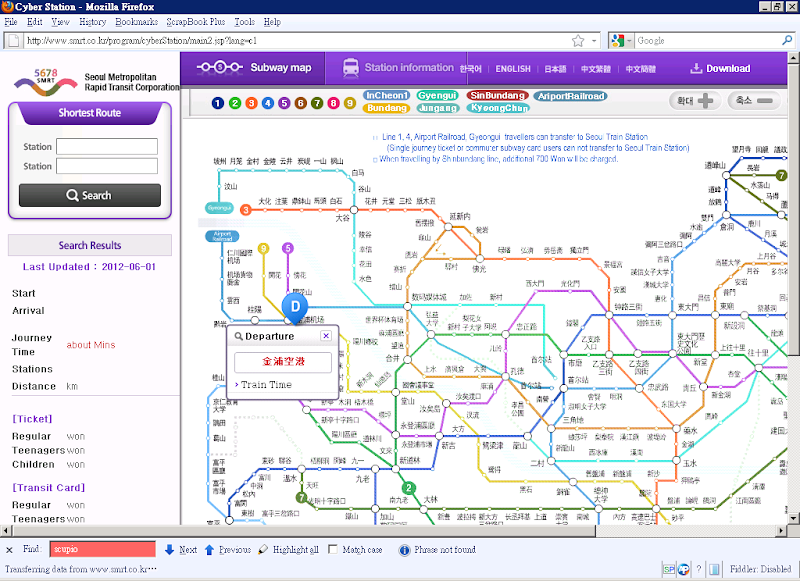Open the History menu
This screenshot has width=800, height=581.
pyautogui.click(x=93, y=22)
